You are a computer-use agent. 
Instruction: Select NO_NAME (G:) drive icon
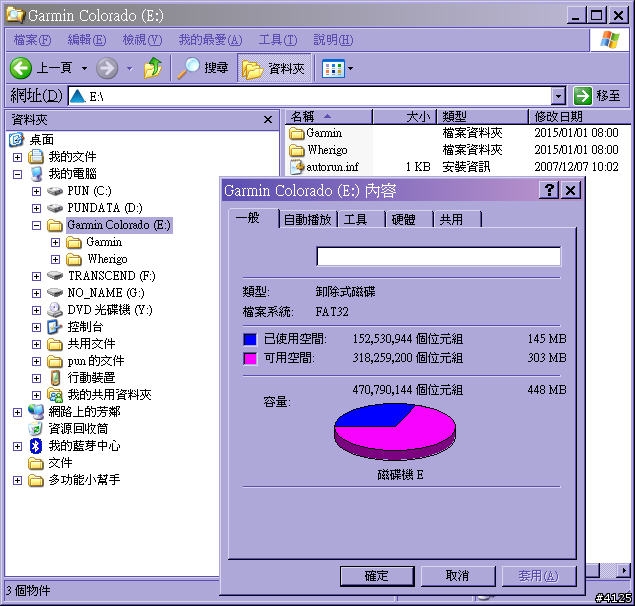coord(55,292)
